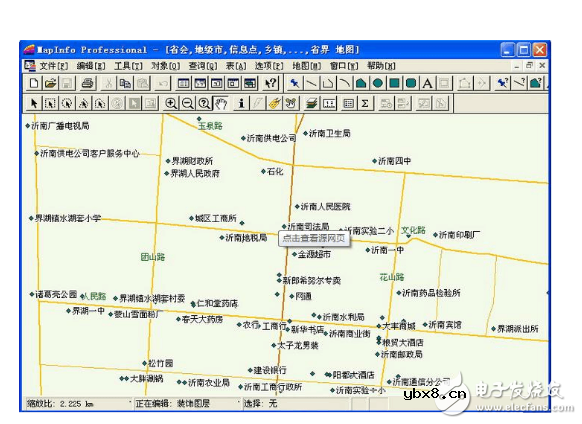Choose the Boundary Select tool

pos(101,104)
